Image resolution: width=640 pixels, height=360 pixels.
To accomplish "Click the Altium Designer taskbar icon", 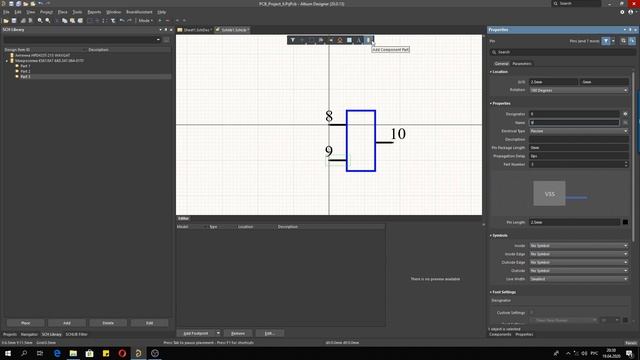I will point(138,353).
